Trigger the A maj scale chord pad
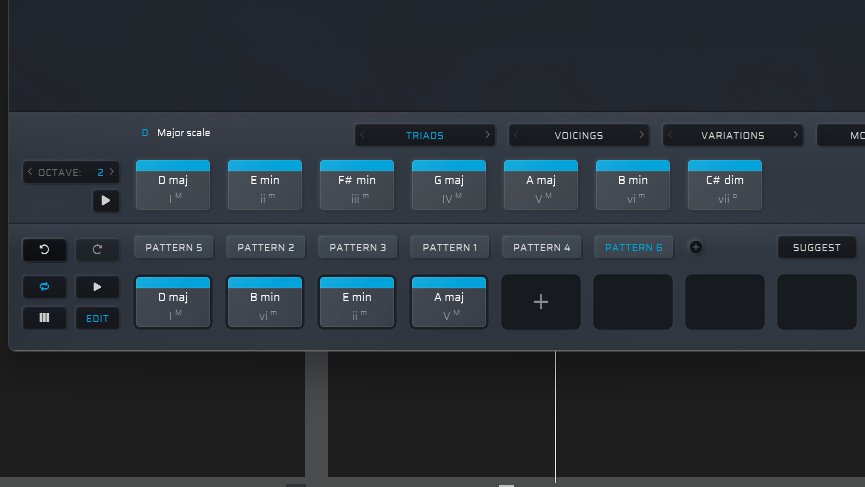 [541, 185]
